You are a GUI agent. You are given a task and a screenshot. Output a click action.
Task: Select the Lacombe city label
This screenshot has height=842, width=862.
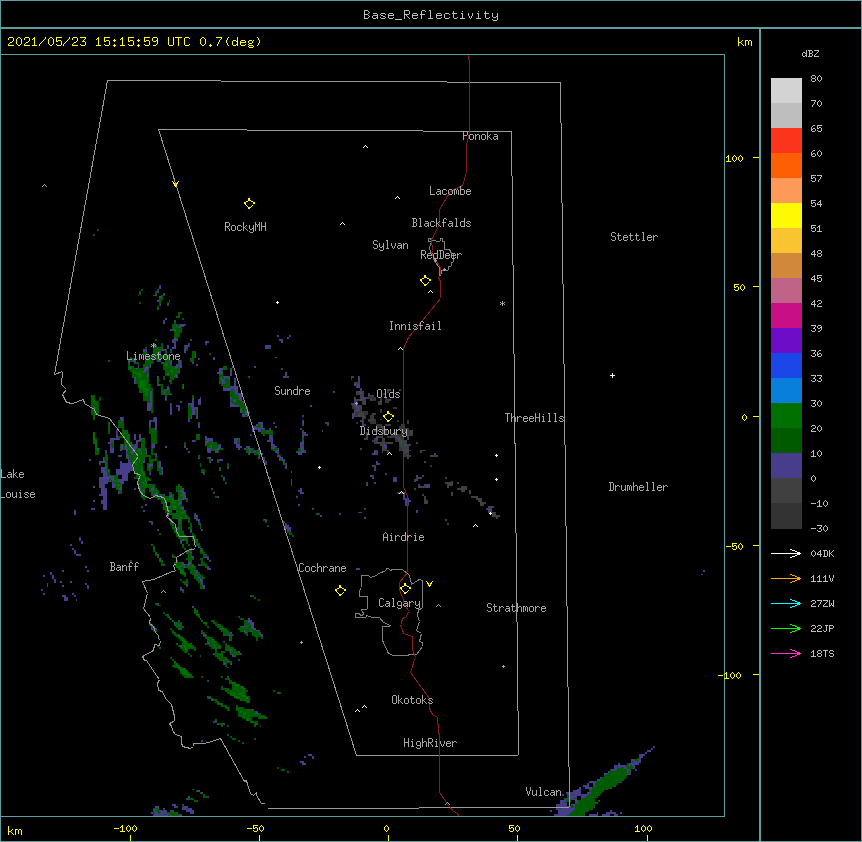450,191
